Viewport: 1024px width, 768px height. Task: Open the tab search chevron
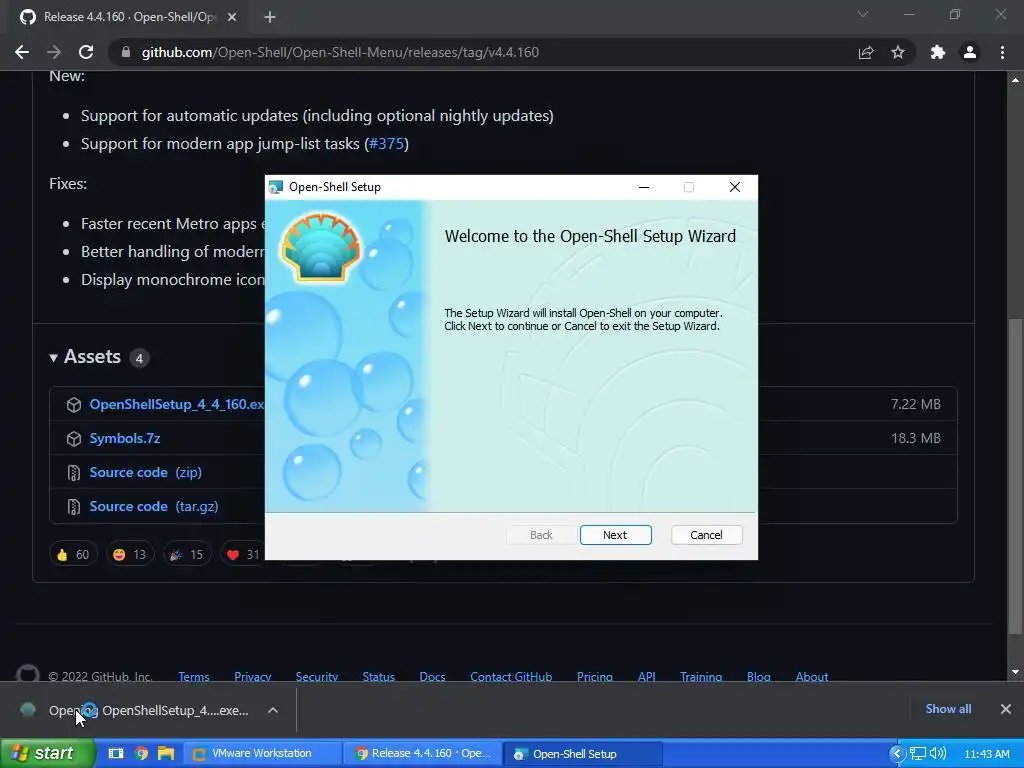pos(863,14)
